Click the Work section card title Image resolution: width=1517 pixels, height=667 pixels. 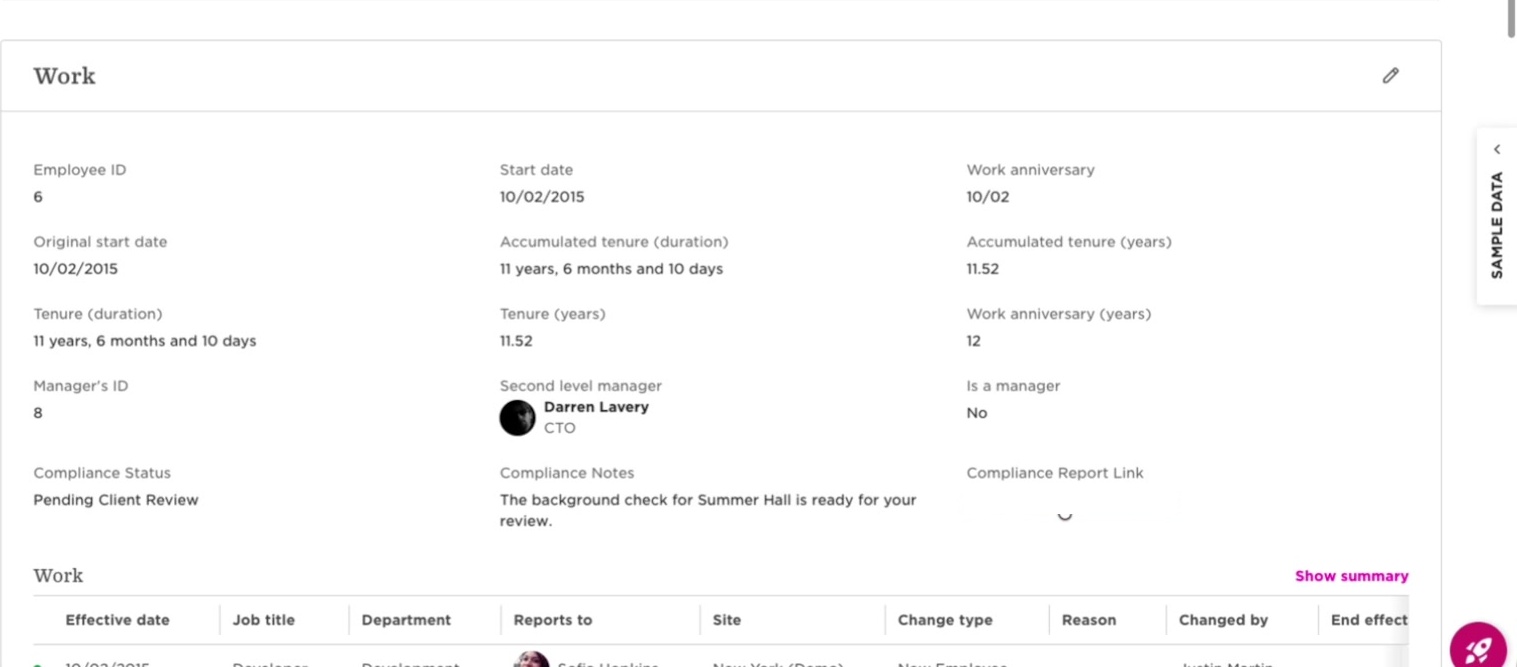point(65,76)
